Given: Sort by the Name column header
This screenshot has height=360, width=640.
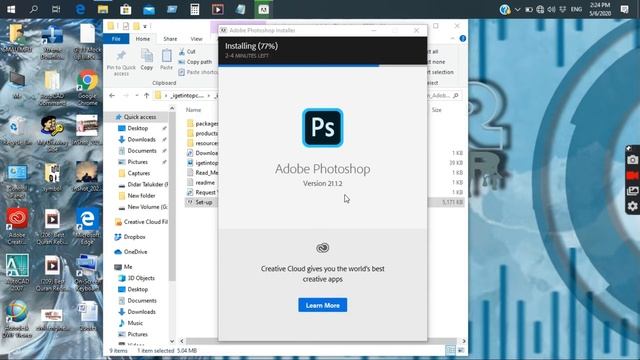Looking at the screenshot, I should pos(193,110).
